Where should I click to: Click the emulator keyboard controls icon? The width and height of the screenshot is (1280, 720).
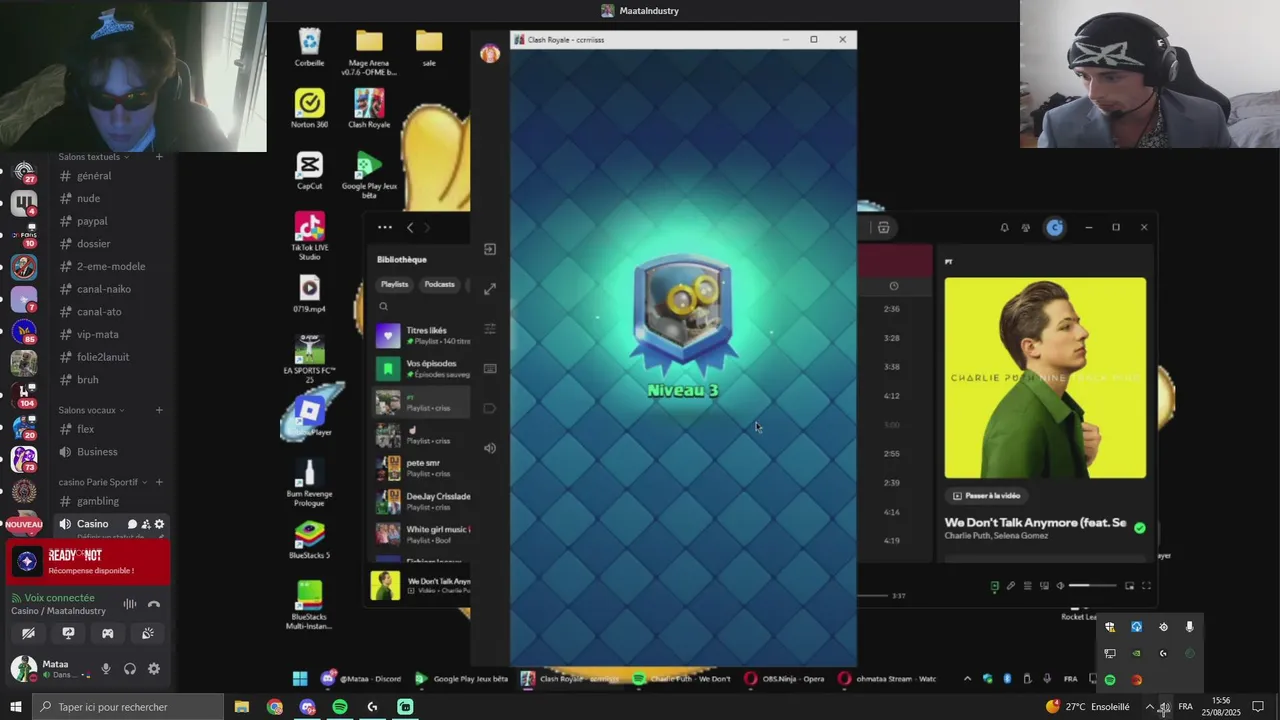[490, 368]
